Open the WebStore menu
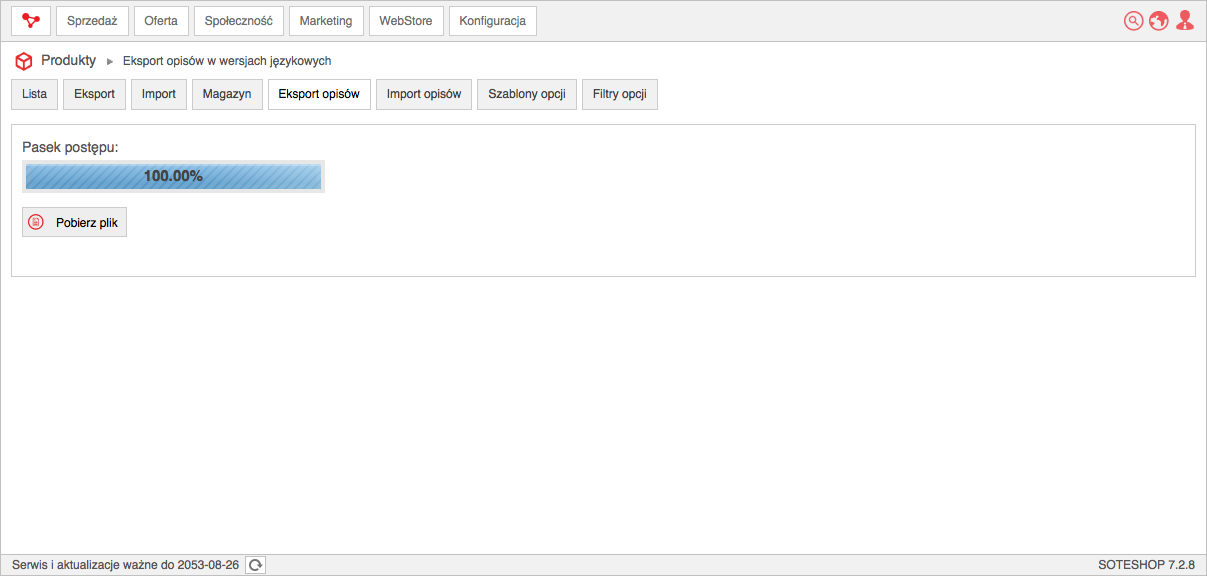Screen dimensions: 1207x576 click(406, 21)
